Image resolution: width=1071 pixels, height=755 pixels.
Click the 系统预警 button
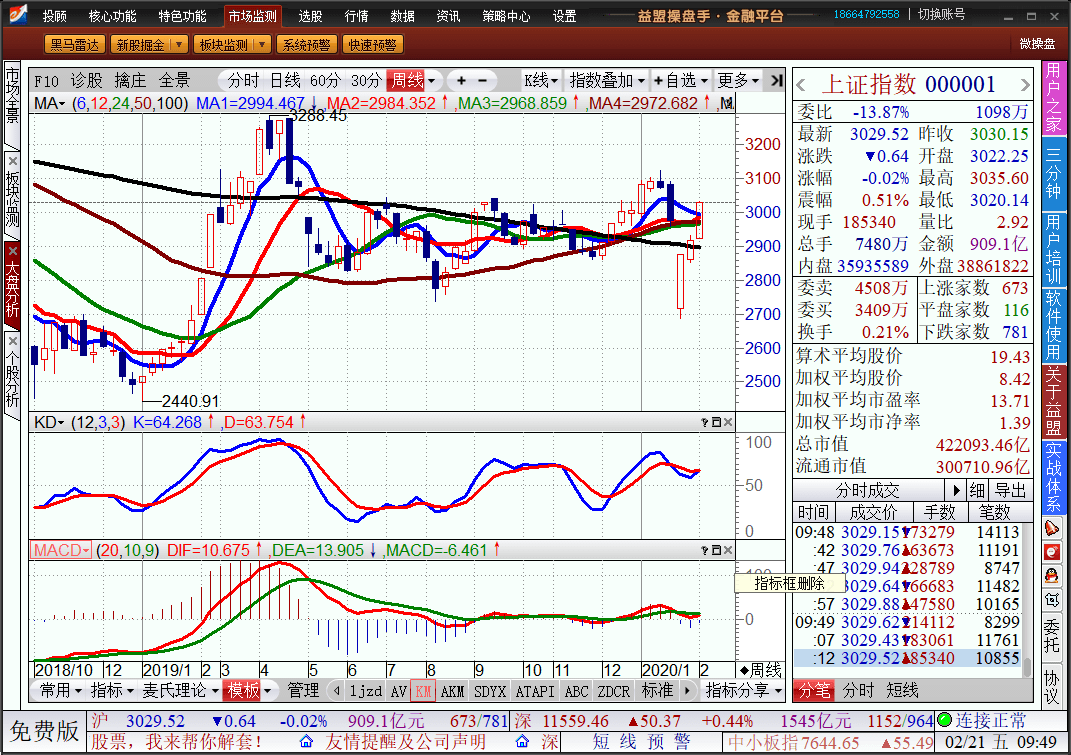point(307,45)
